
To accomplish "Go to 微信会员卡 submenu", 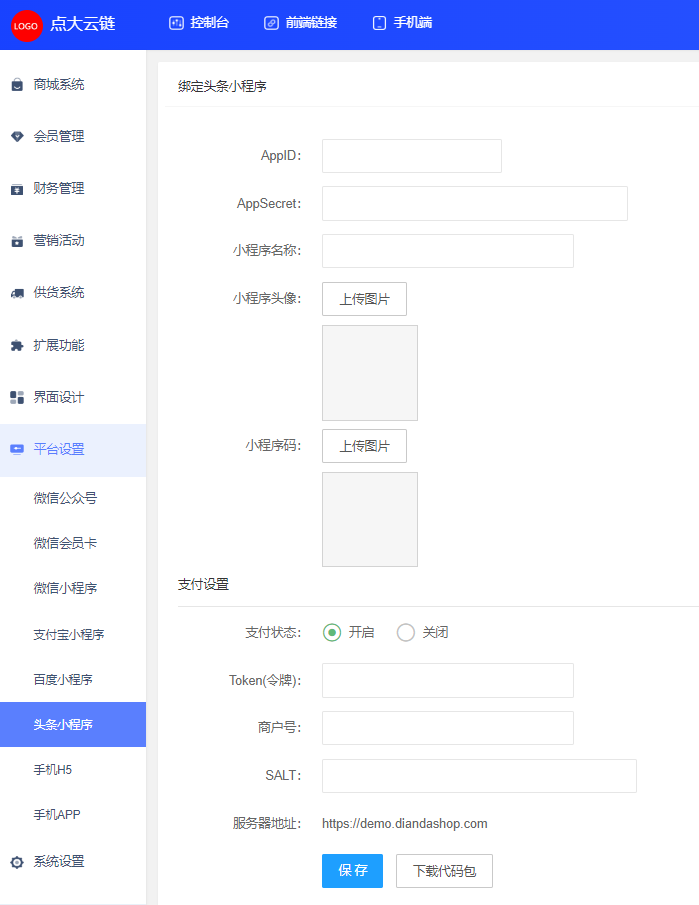I will (73, 543).
